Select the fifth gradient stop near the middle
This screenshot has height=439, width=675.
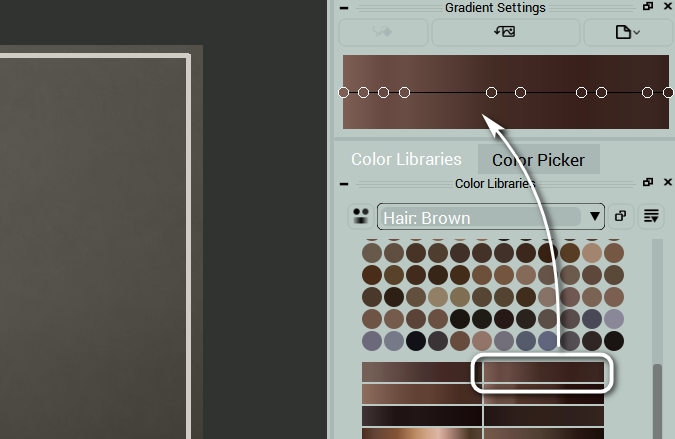pos(491,93)
